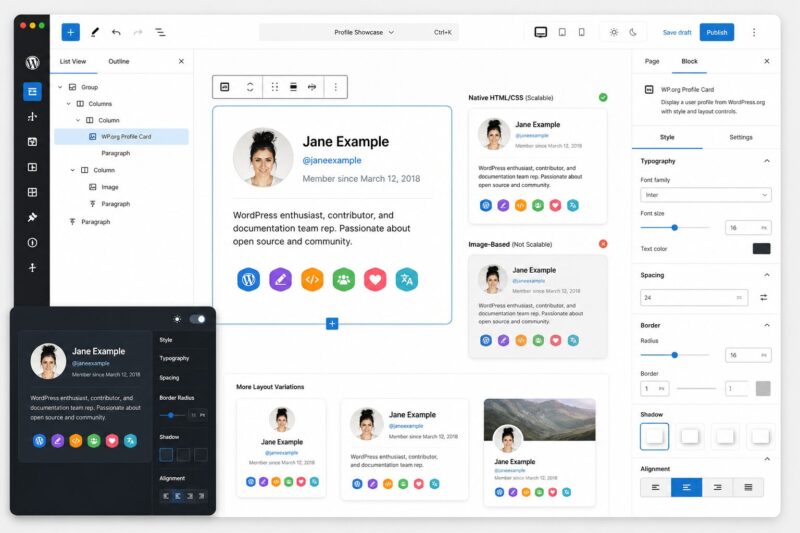Switch to the Page tab
Viewport: 800px width, 533px height.
tap(652, 61)
